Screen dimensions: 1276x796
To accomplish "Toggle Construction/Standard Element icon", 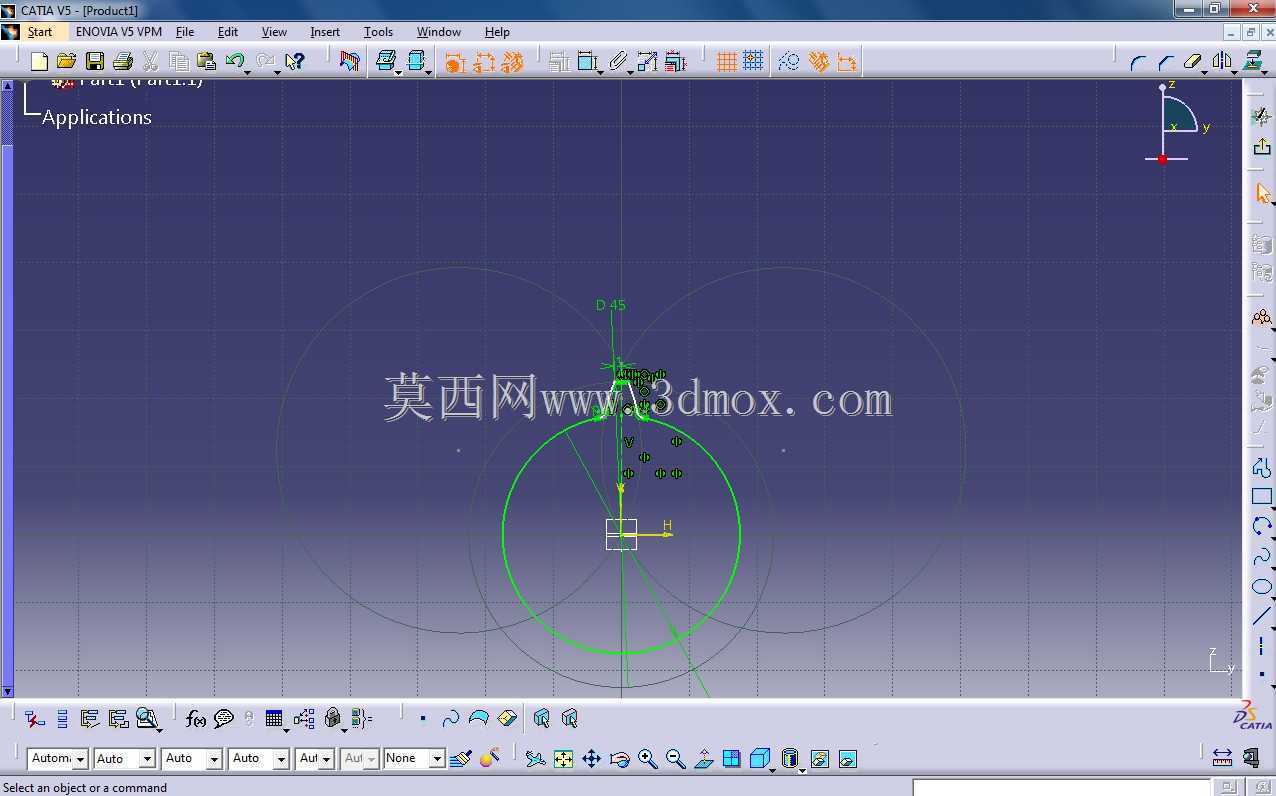I will point(789,62).
